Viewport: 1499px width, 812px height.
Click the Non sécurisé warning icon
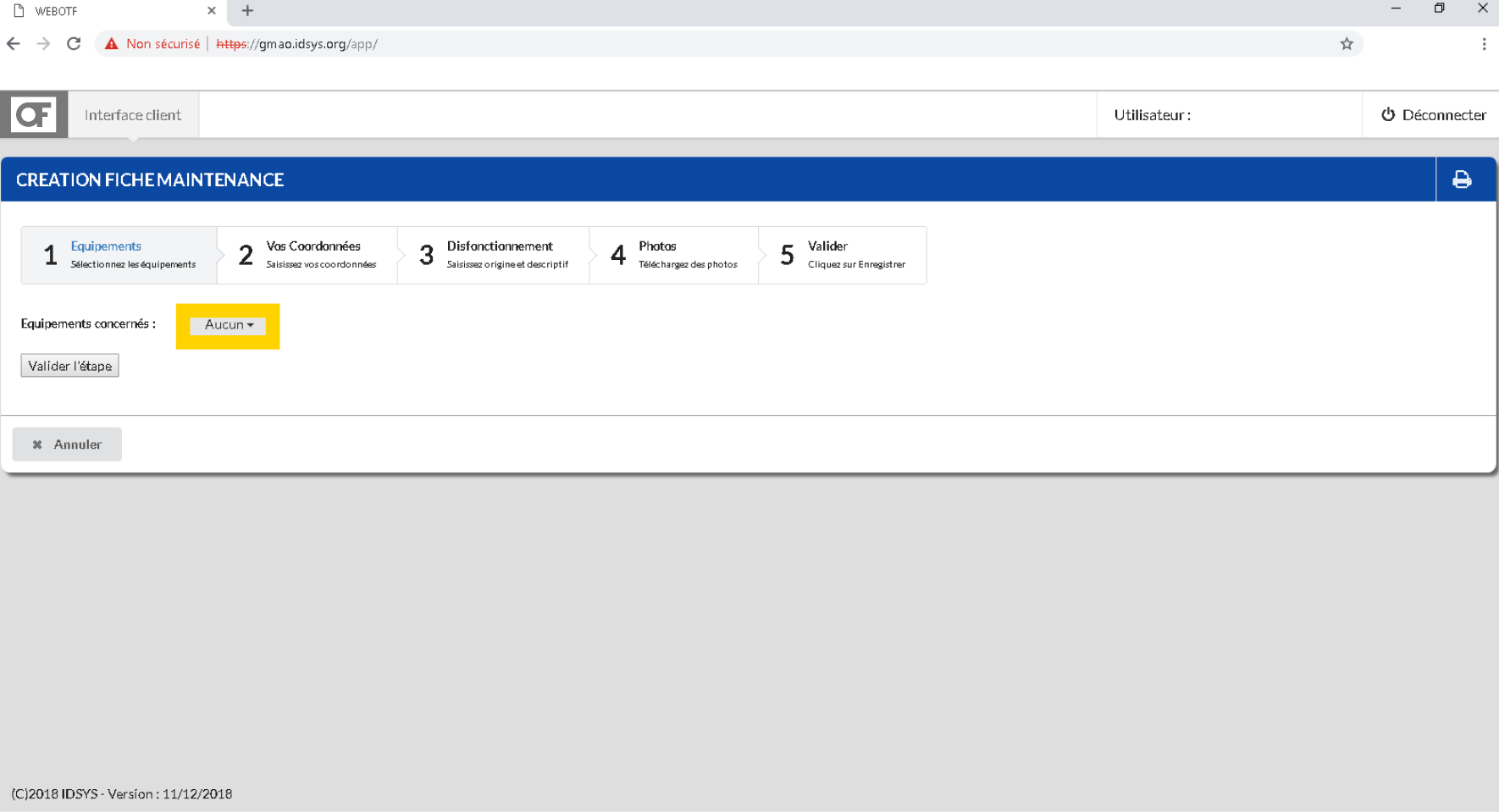pyautogui.click(x=112, y=44)
